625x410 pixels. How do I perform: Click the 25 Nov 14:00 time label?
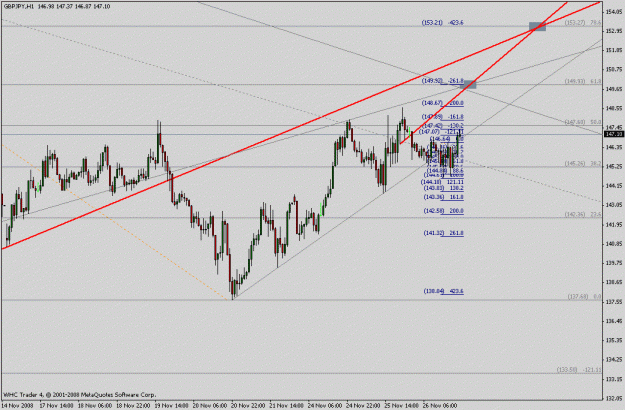click(x=402, y=405)
